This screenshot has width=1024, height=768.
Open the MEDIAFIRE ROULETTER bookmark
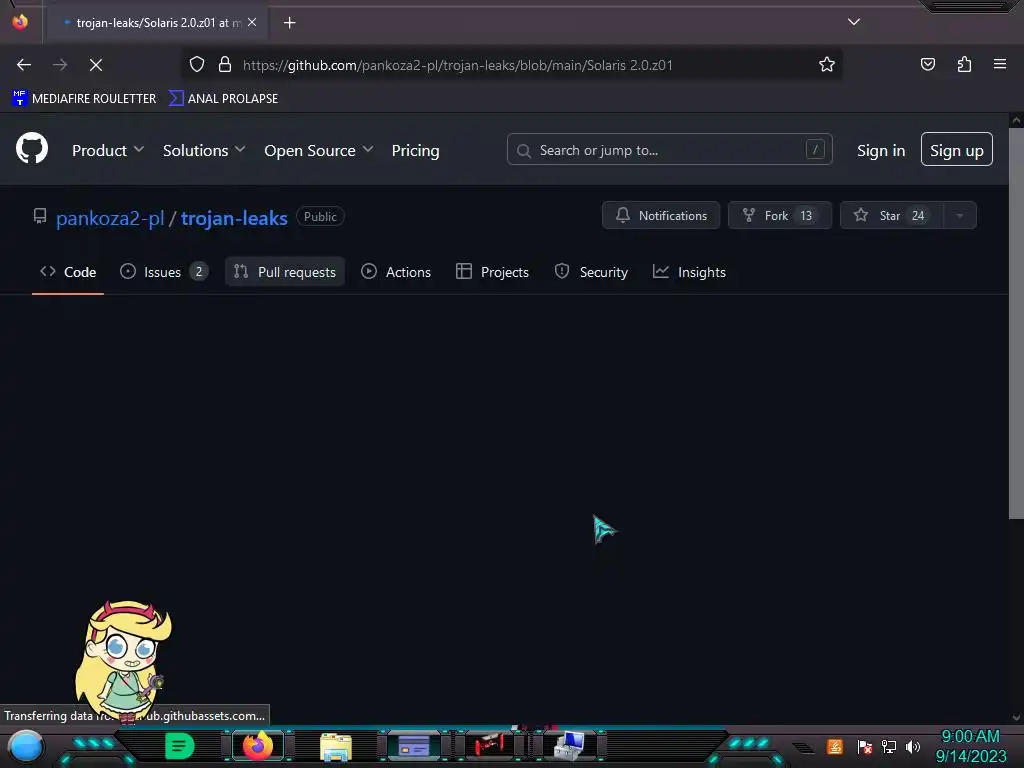84,99
